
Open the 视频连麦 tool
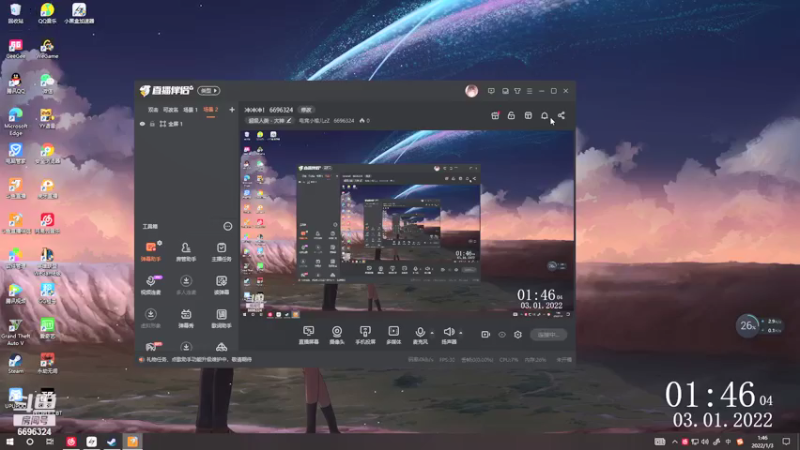coord(151,285)
